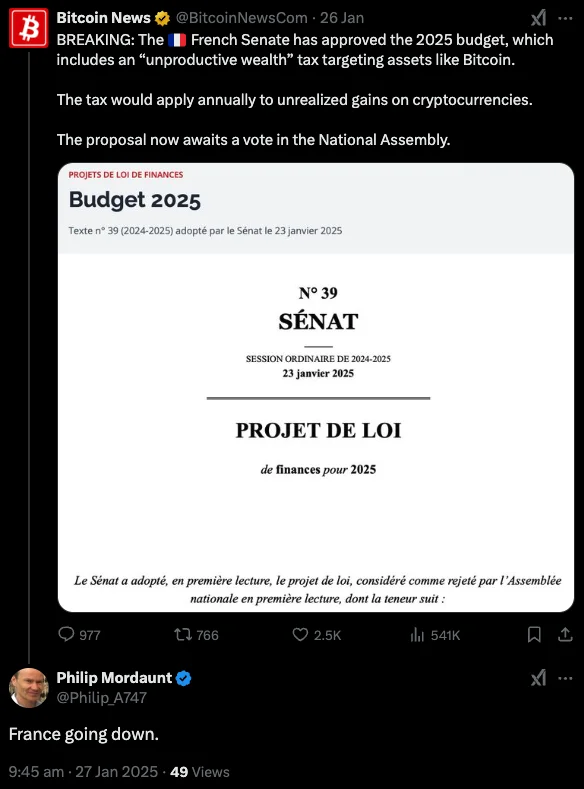Open the Budget 2025 Sénat document image
The height and width of the screenshot is (789, 584).
point(316,387)
